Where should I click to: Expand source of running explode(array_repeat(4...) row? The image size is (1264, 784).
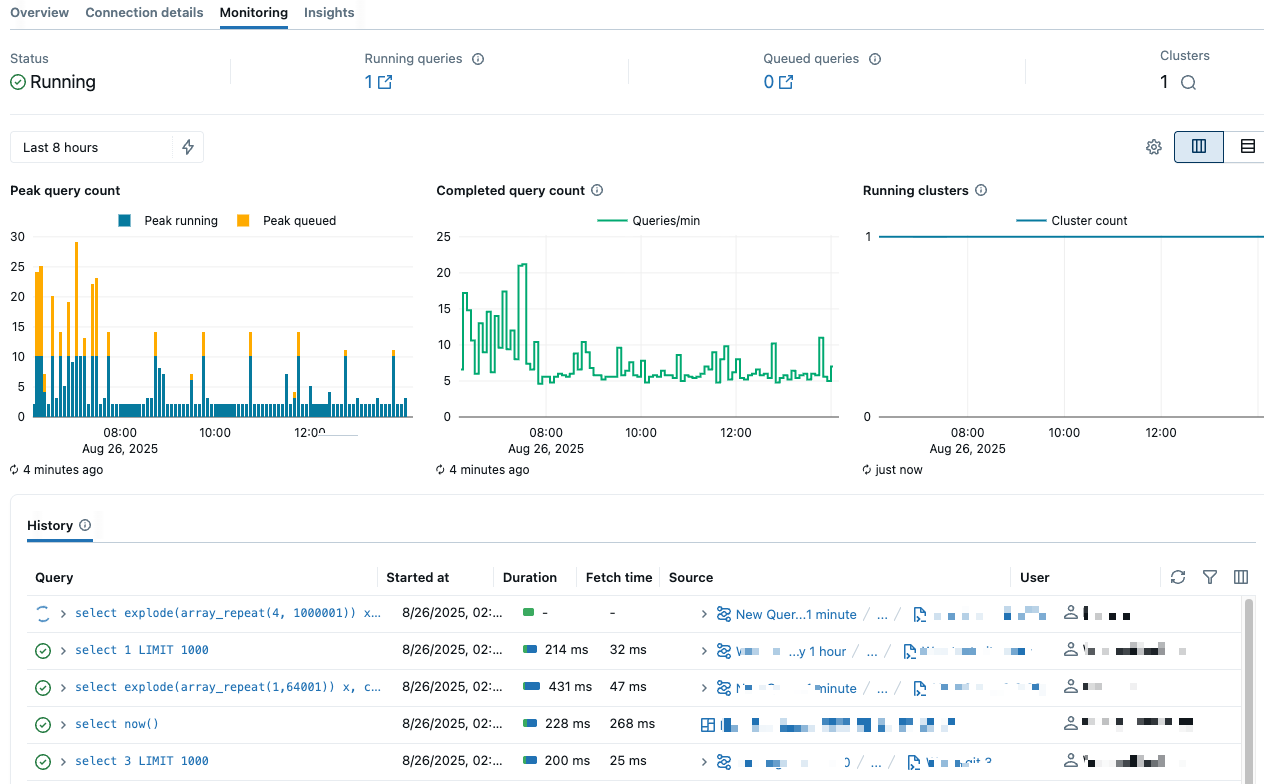704,614
